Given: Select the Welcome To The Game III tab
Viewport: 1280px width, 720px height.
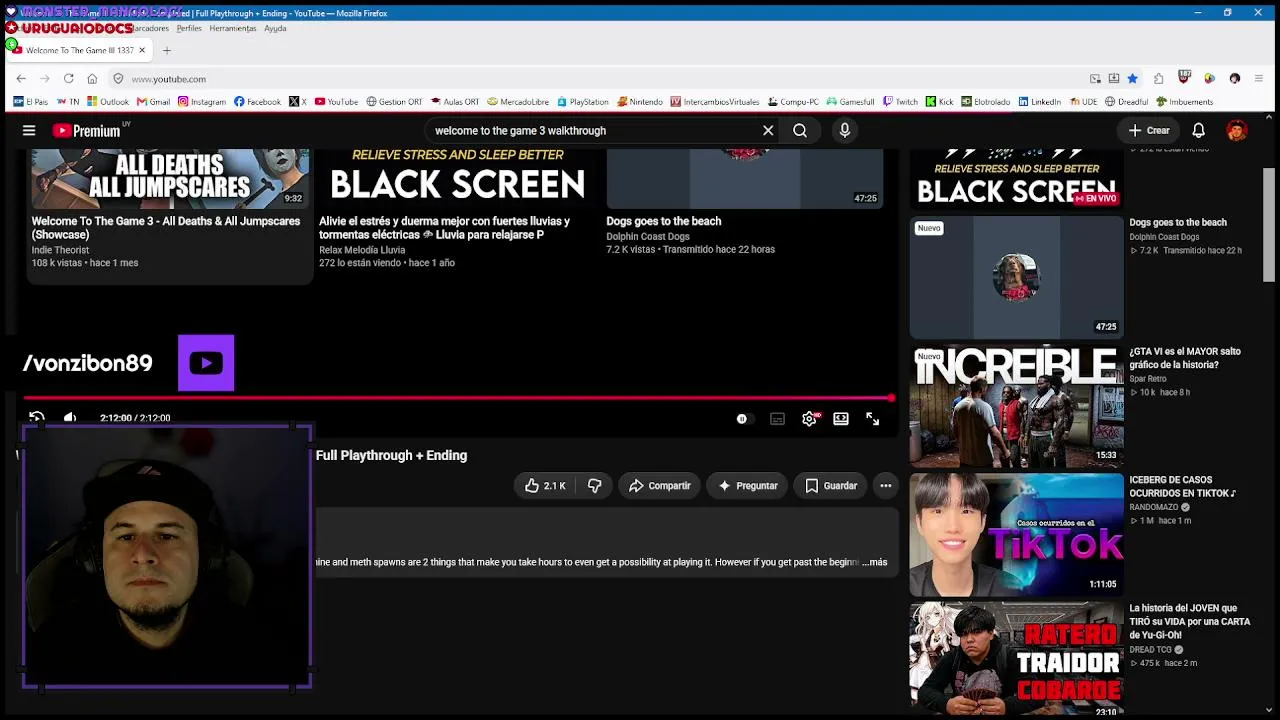Looking at the screenshot, I should (x=80, y=50).
